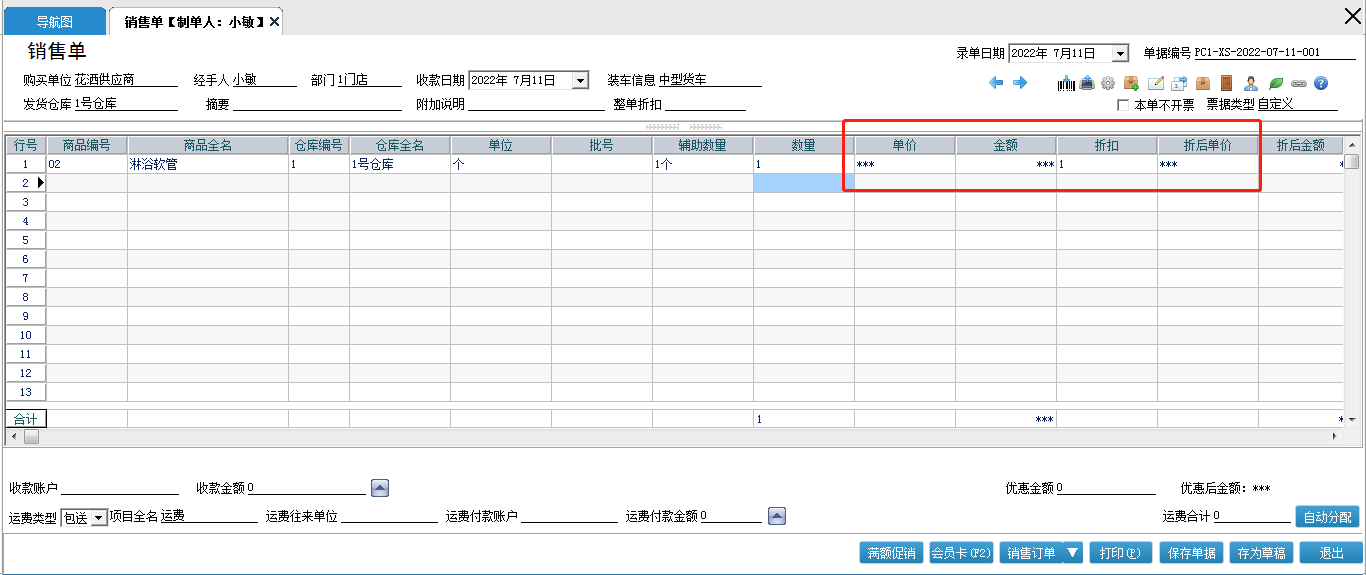1366x575 pixels.
Task: Click the empty 运费付款账户 input field
Action: [569, 516]
